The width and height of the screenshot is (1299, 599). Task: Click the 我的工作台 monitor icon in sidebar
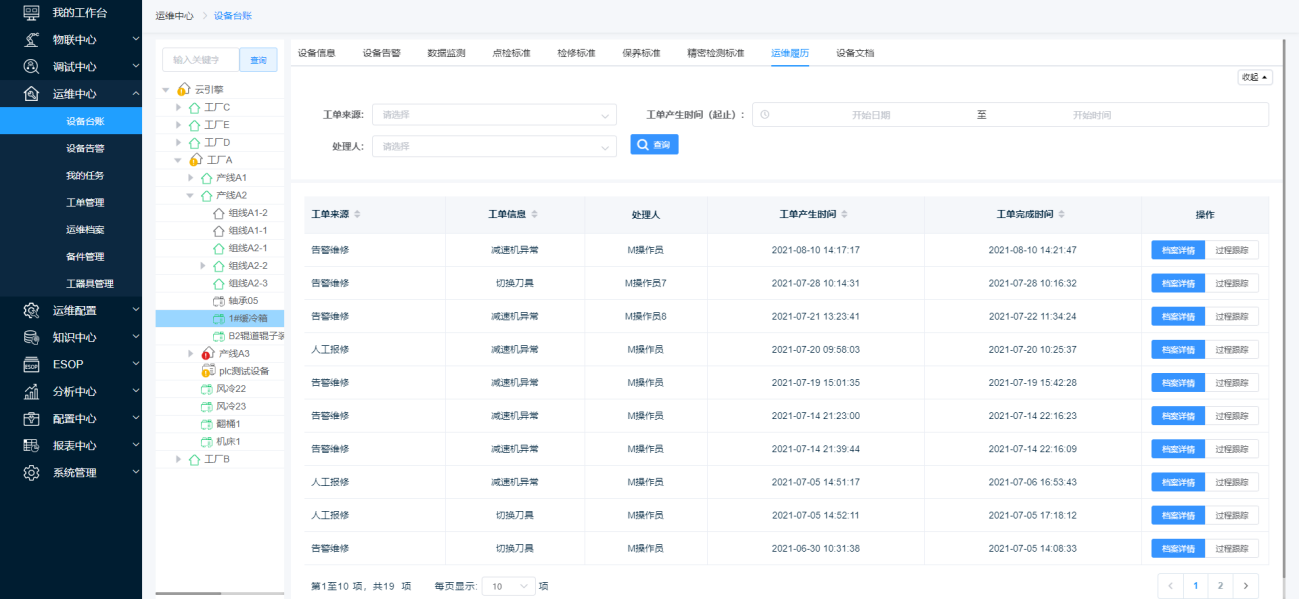pyautogui.click(x=31, y=13)
